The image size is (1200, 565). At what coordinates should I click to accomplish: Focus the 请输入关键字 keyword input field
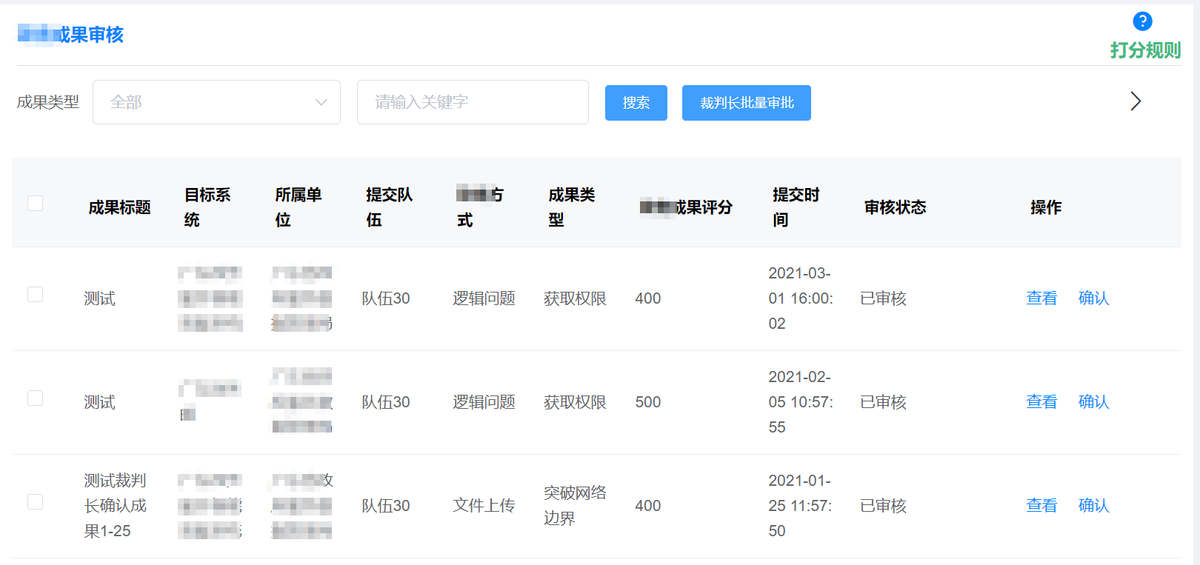tap(473, 102)
